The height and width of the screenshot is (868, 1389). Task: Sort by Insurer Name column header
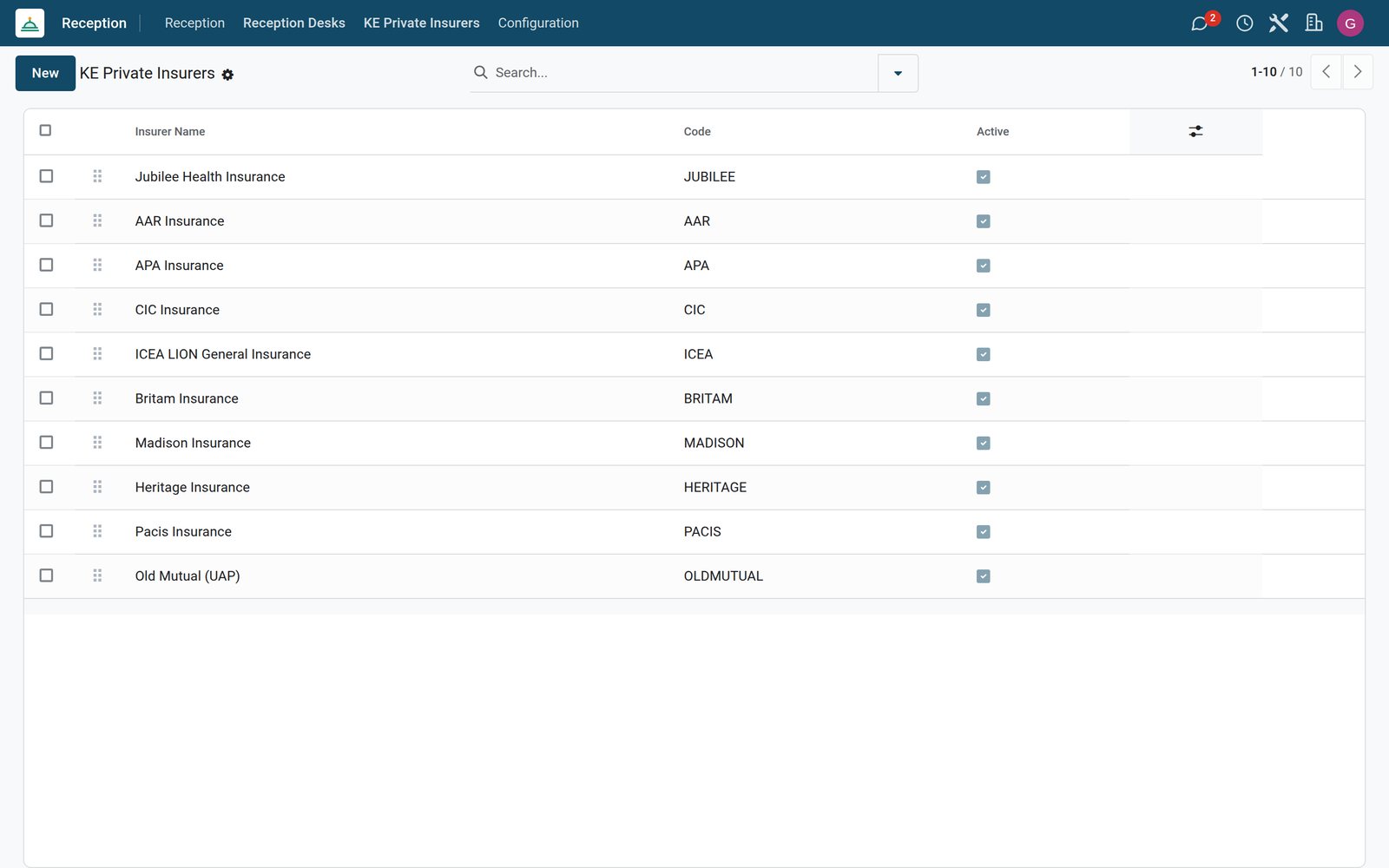pyautogui.click(x=170, y=132)
